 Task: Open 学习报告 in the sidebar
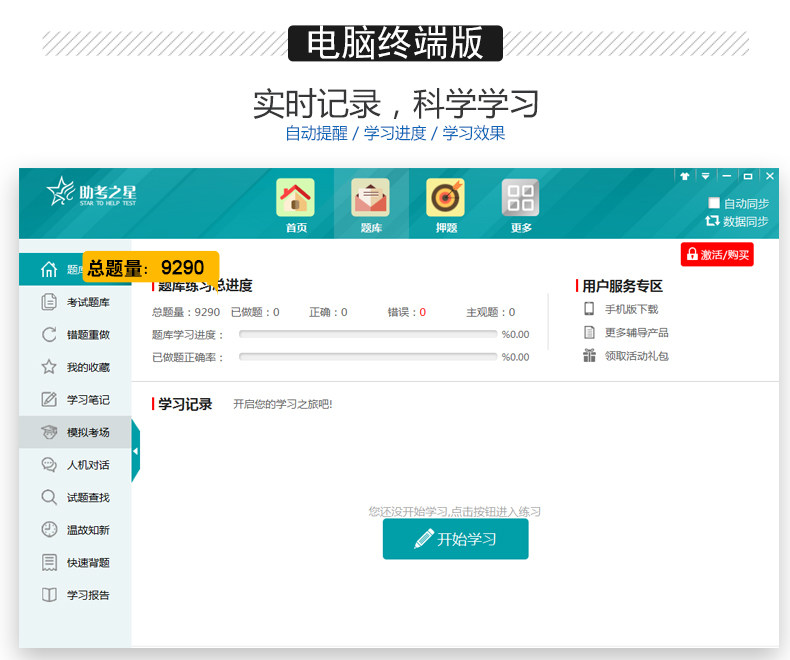pyautogui.click(x=75, y=595)
